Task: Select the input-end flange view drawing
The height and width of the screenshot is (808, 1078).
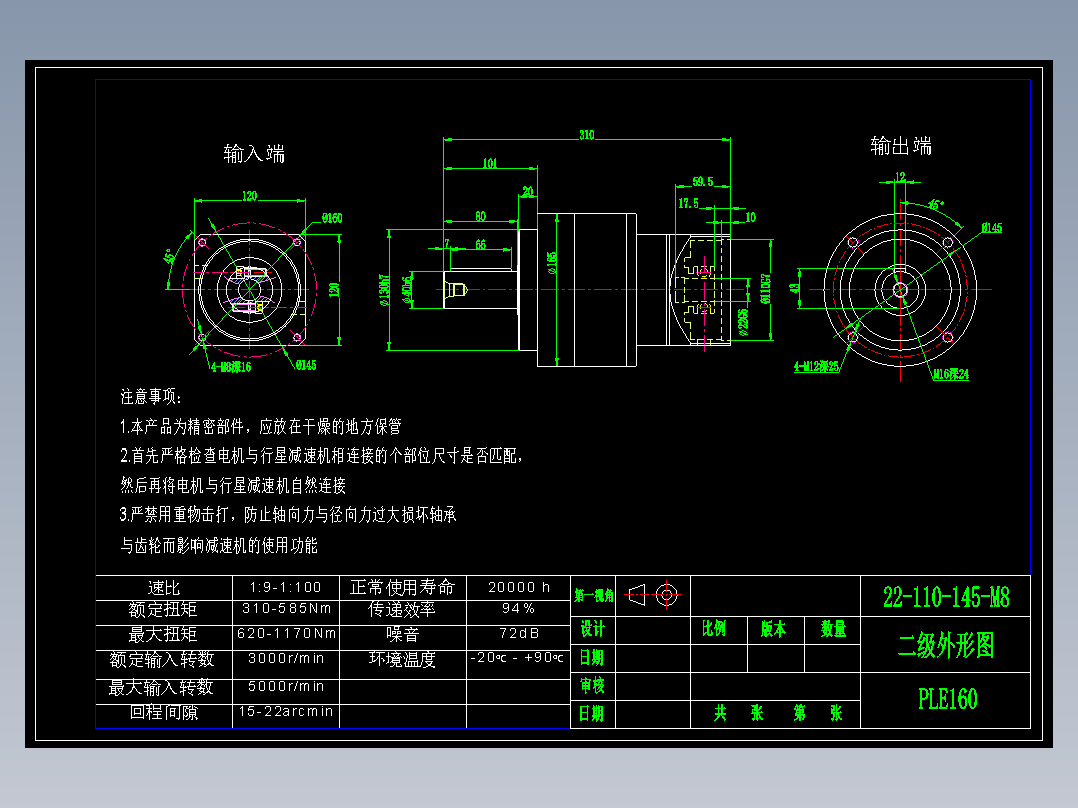Action: tap(251, 290)
